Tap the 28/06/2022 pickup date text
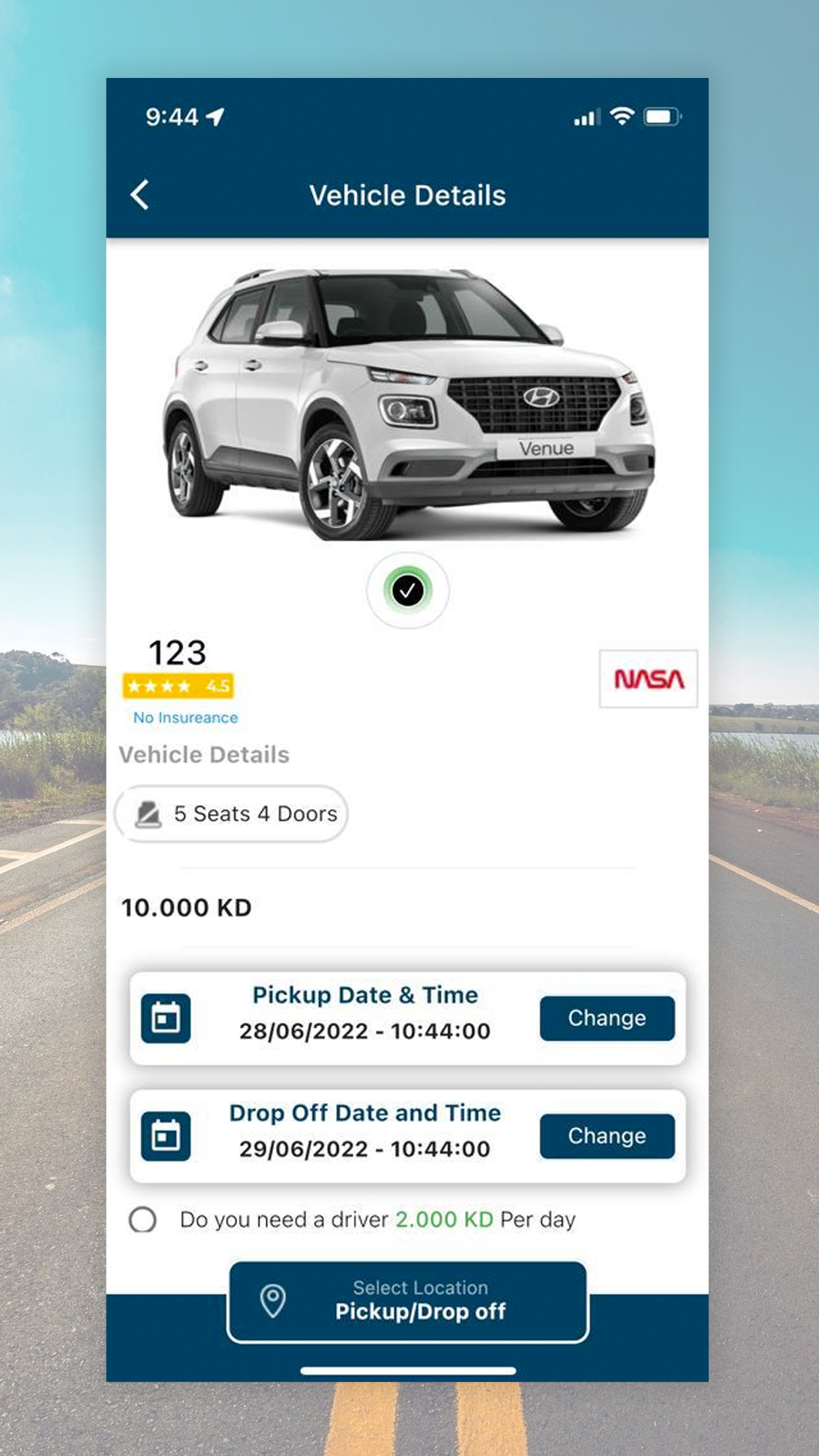Screen dimensions: 819x1456 [303, 1031]
